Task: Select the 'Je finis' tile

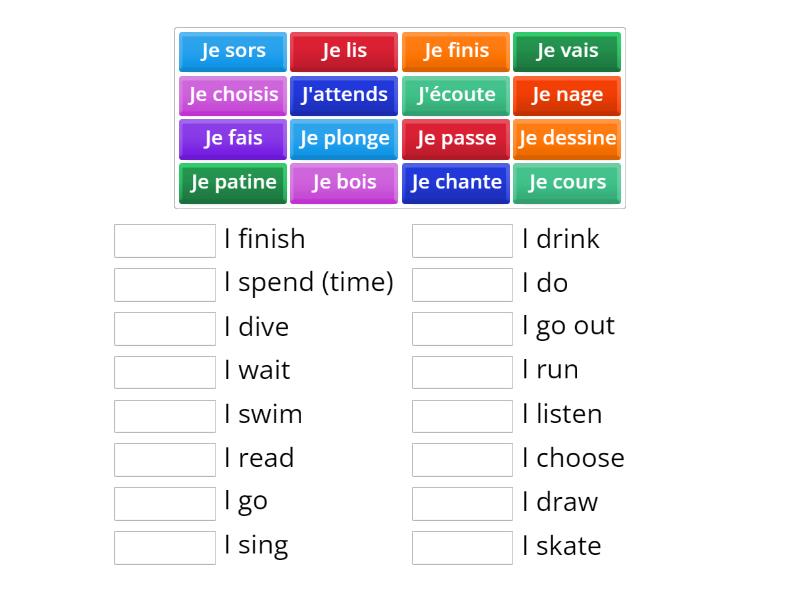Action: (x=455, y=51)
